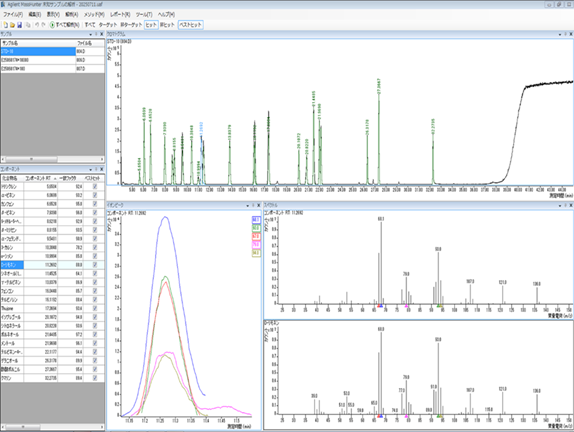This screenshot has height=432, width=574.
Task: Select the Thujone compound row
Action: (x=52, y=308)
